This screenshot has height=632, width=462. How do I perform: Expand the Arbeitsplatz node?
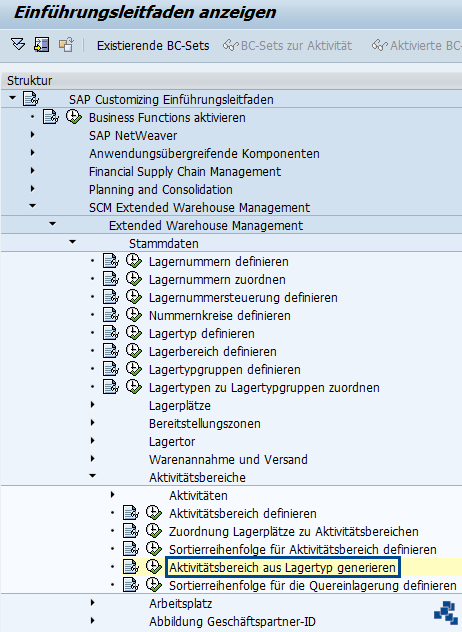pyautogui.click(x=93, y=603)
